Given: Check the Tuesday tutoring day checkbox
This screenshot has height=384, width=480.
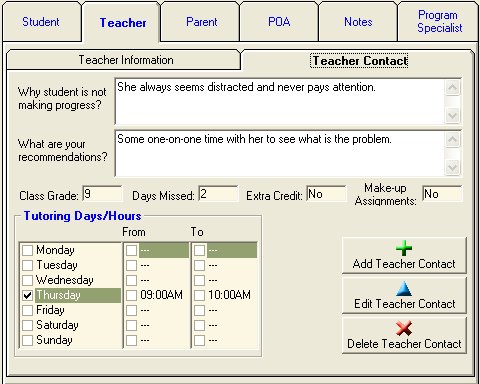Looking at the screenshot, I should (27, 265).
